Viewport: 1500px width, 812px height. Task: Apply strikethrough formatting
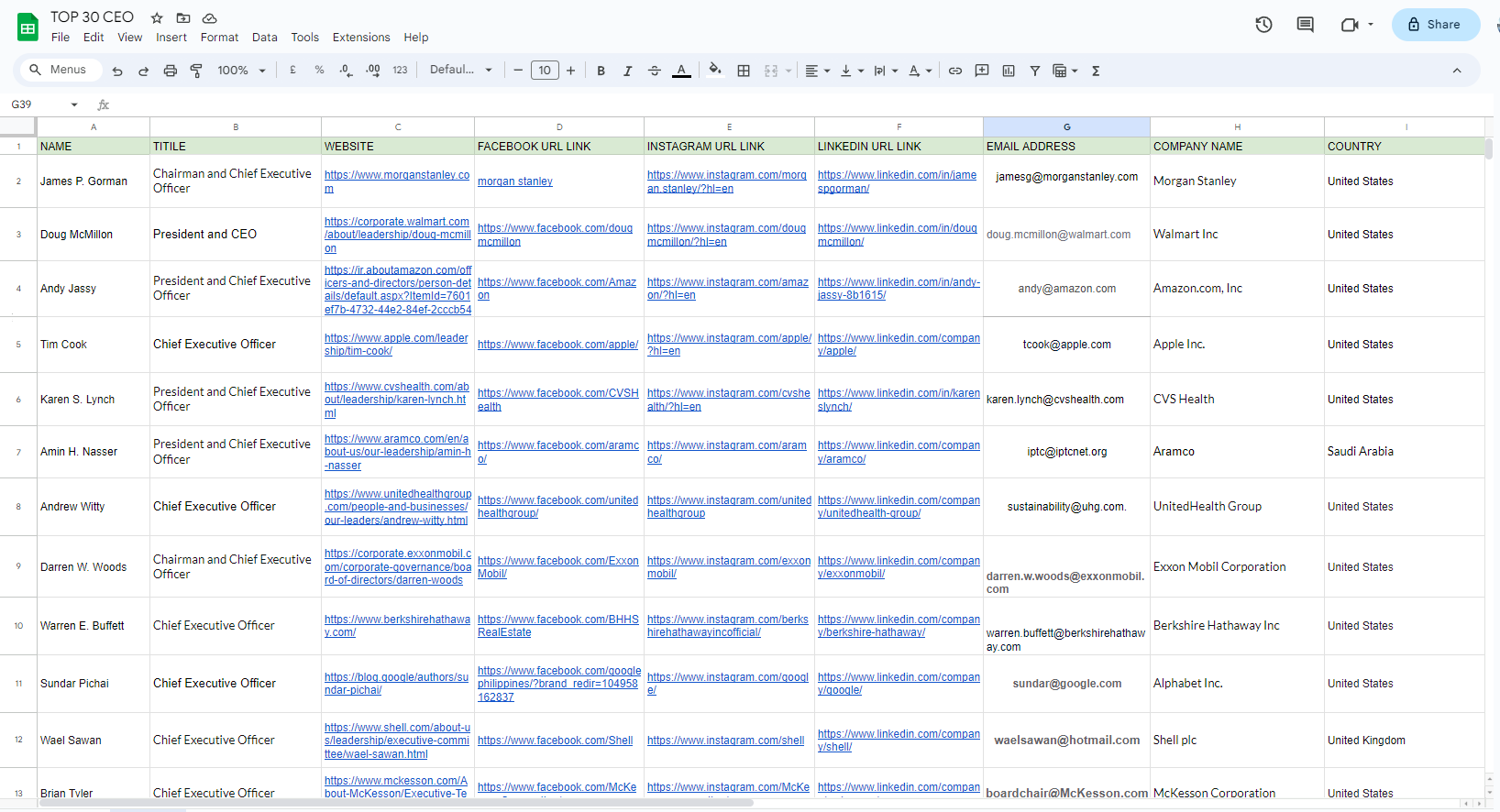point(654,71)
